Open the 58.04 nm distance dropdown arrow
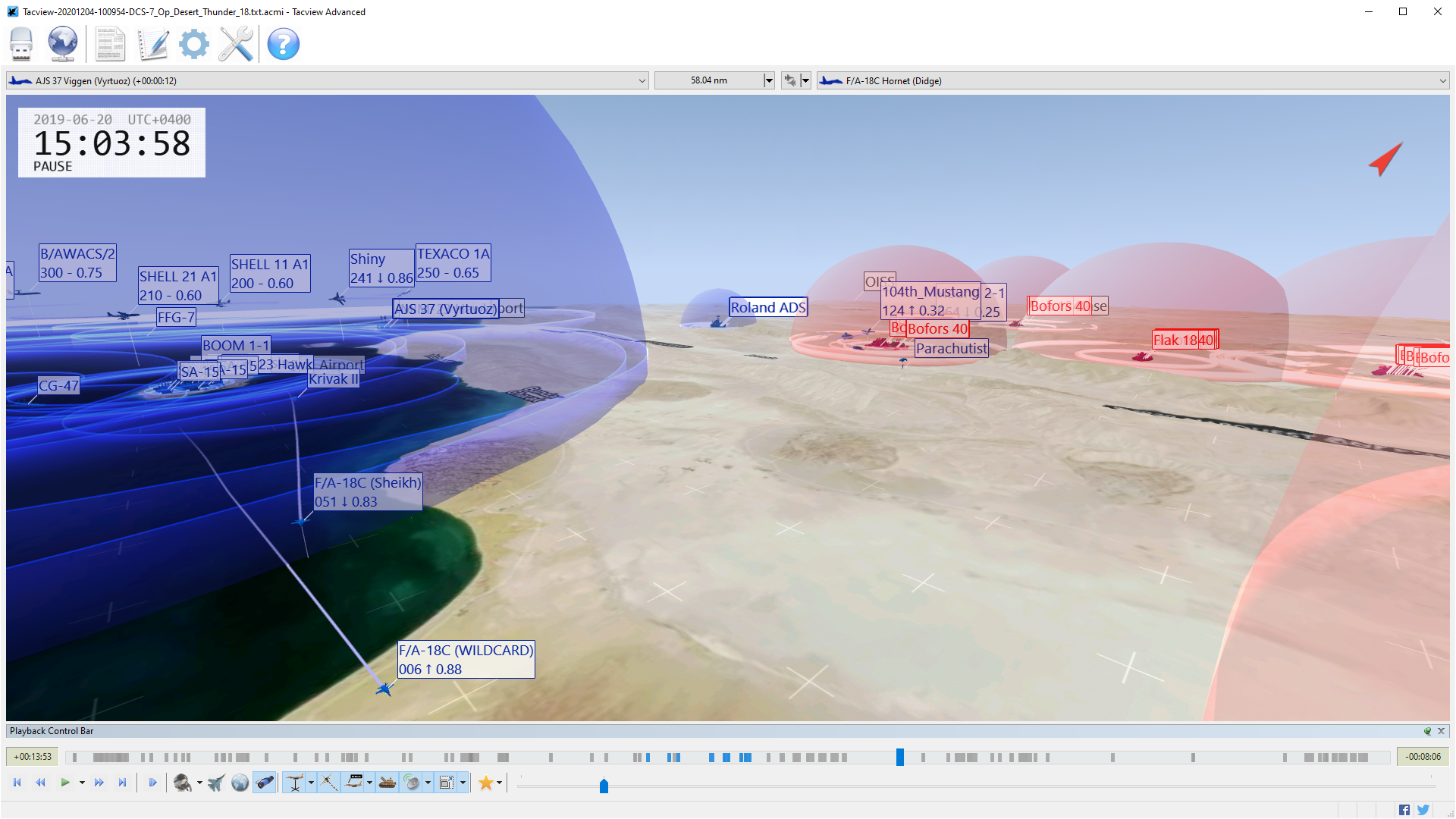1456x819 pixels. pos(768,80)
